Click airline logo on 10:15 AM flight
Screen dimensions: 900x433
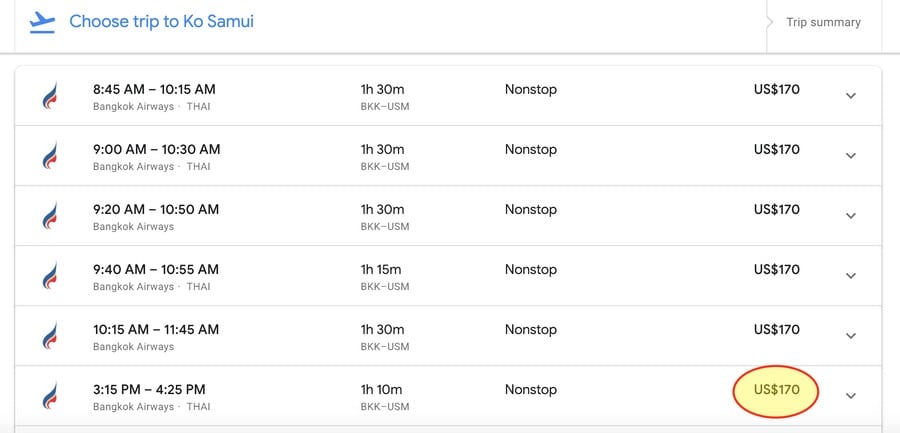[50, 336]
